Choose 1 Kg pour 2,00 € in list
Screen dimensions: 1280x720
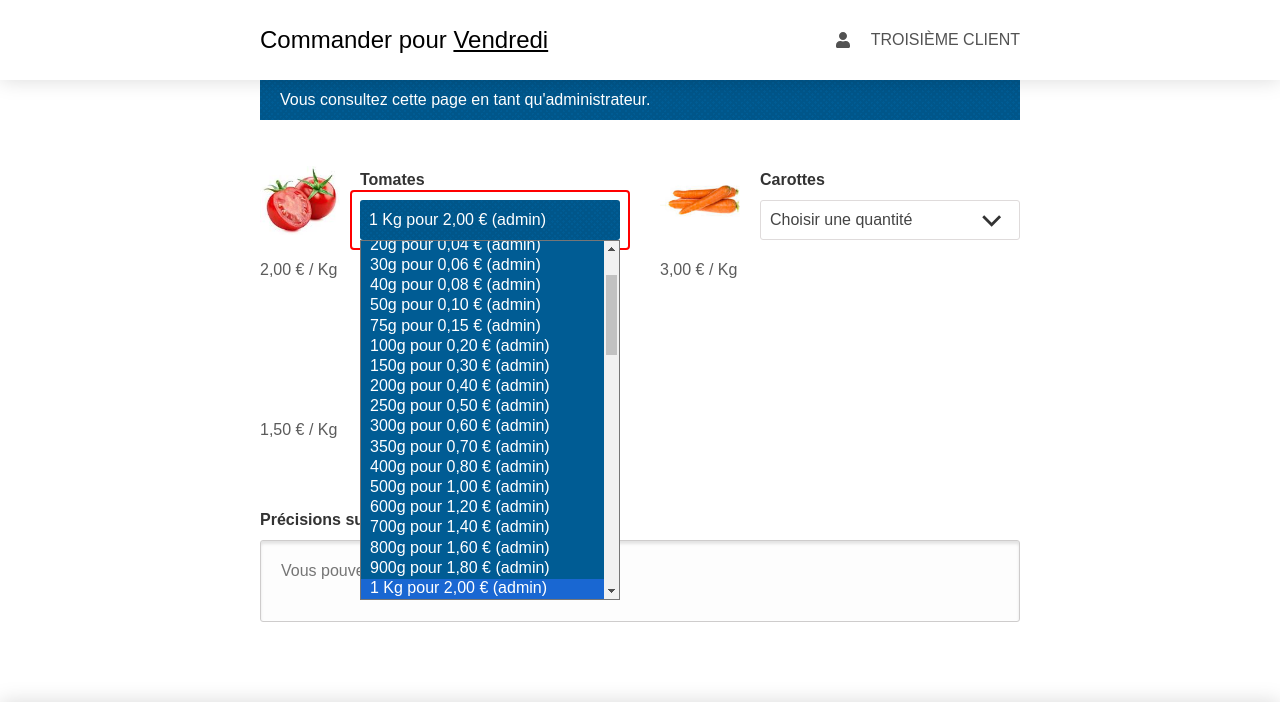pyautogui.click(x=459, y=588)
